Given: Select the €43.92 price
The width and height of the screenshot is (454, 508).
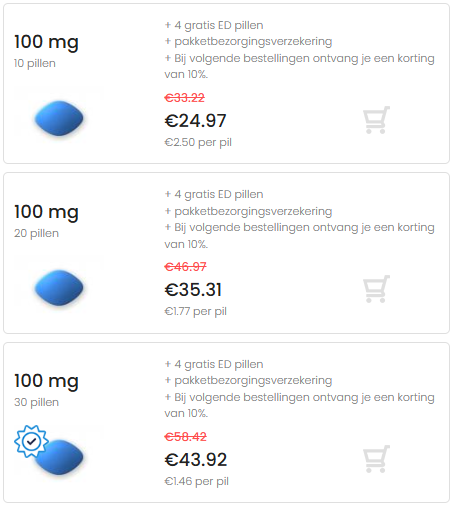Looking at the screenshot, I should [x=196, y=459].
